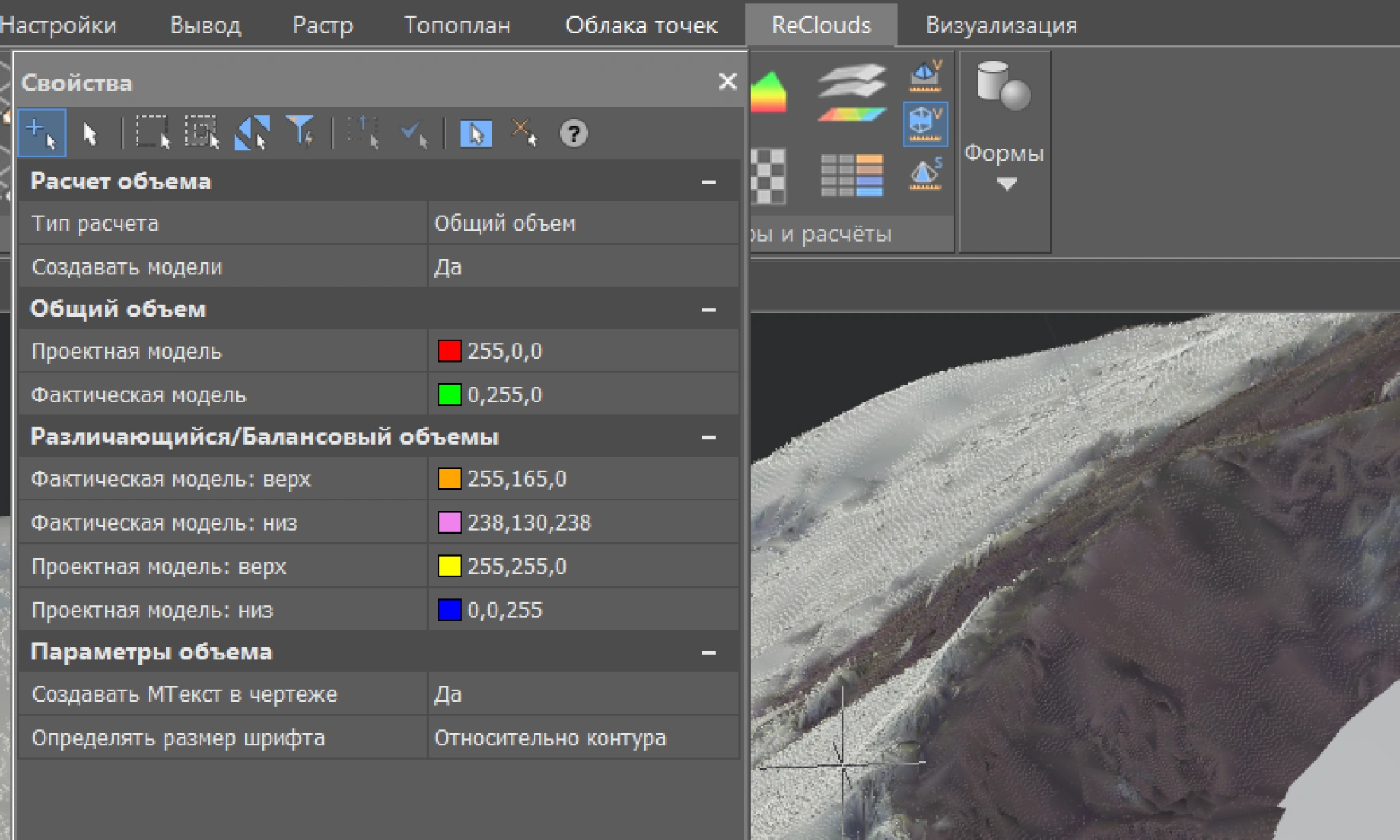The width and height of the screenshot is (1400, 840).
Task: Open the 'Формы' dropdown
Action: point(1005,185)
